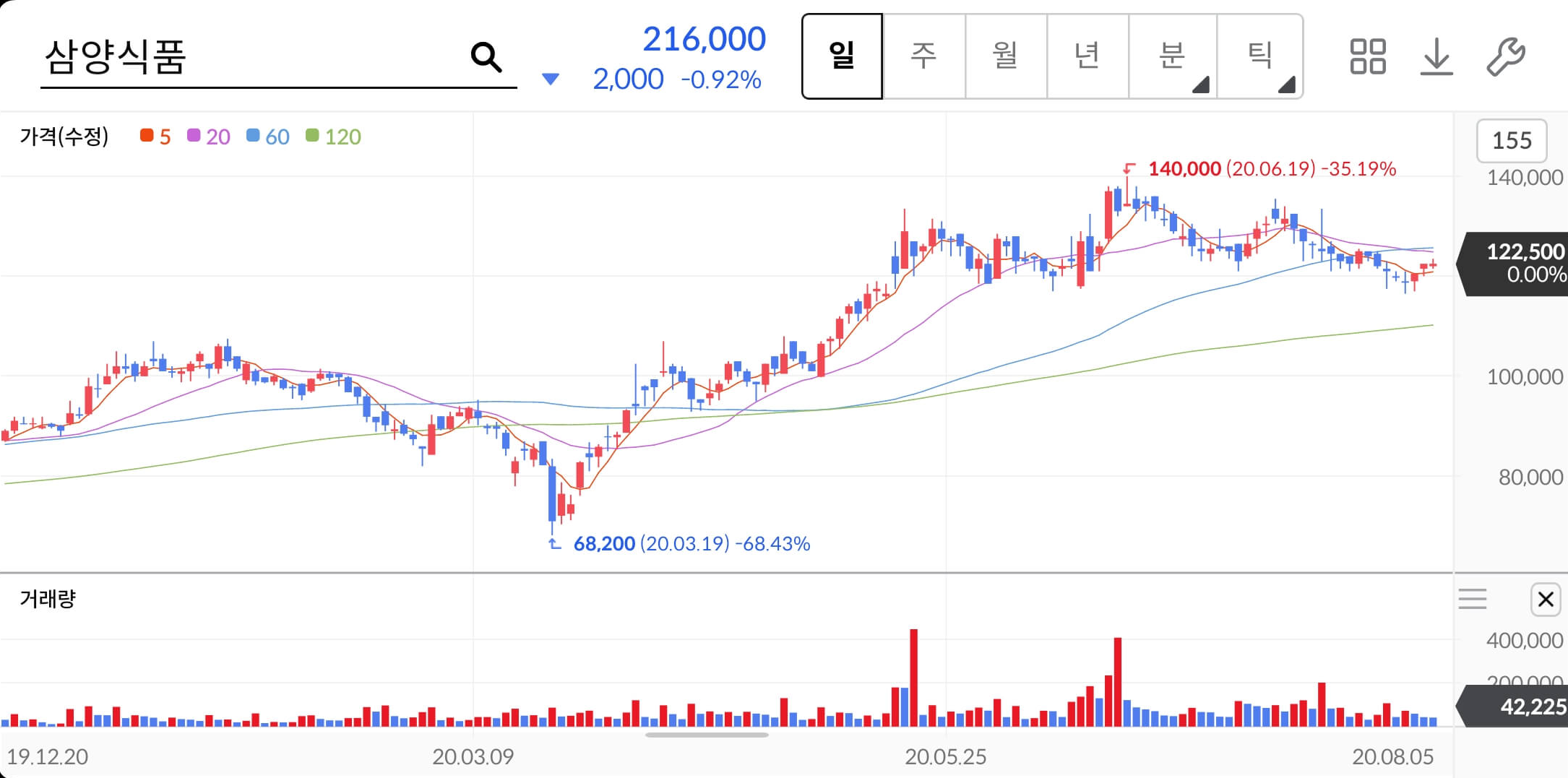The width and height of the screenshot is (1568, 778).
Task: Open the 틱 (tick) interval dropdown
Action: (1259, 56)
